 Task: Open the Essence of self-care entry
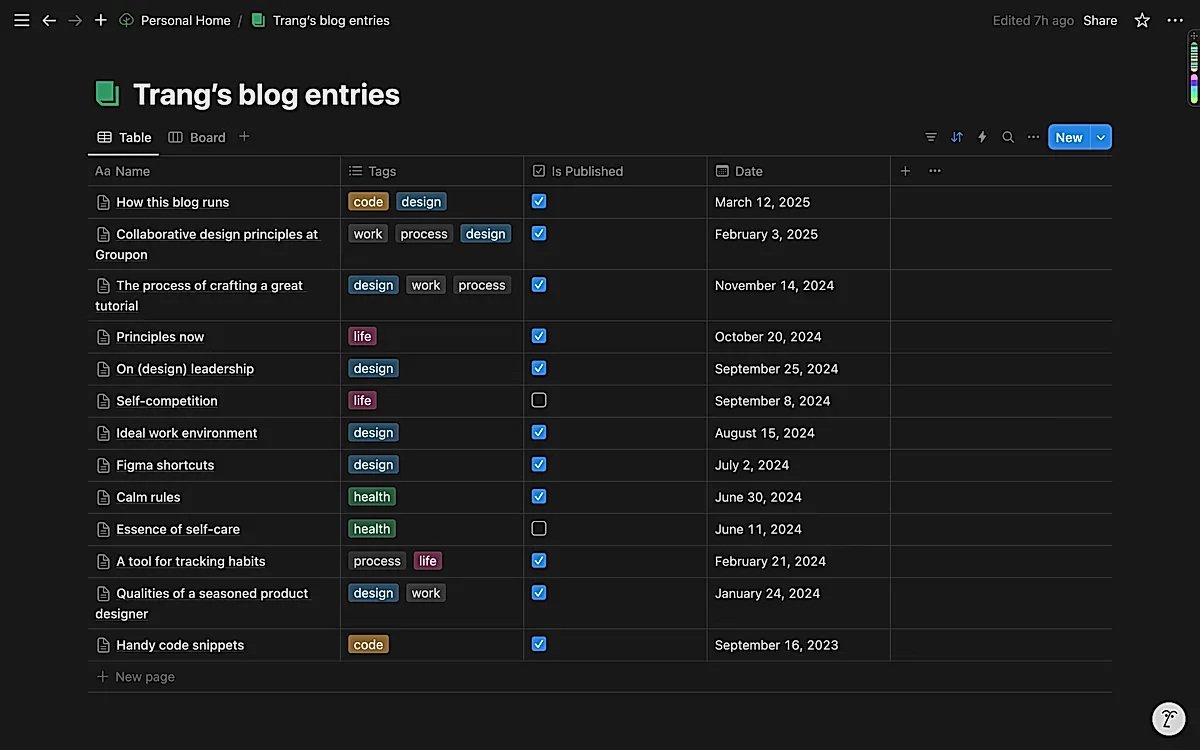tap(178, 529)
